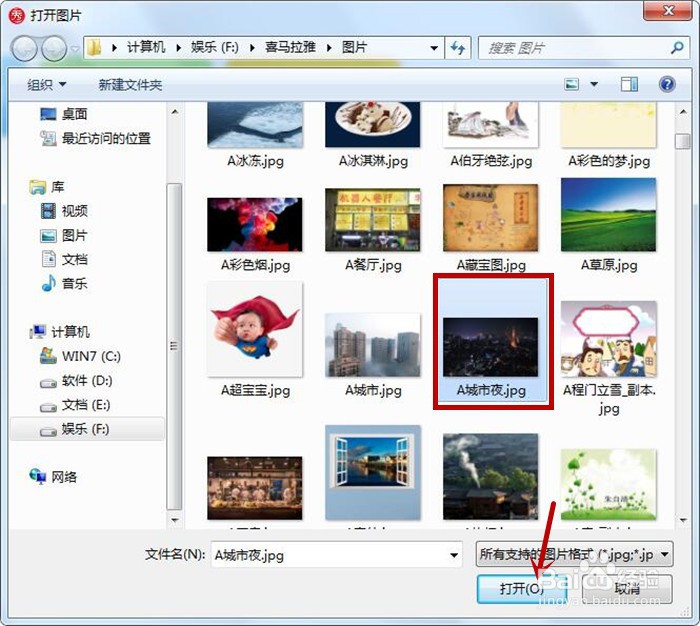Click the magnifier search icon

click(x=677, y=48)
